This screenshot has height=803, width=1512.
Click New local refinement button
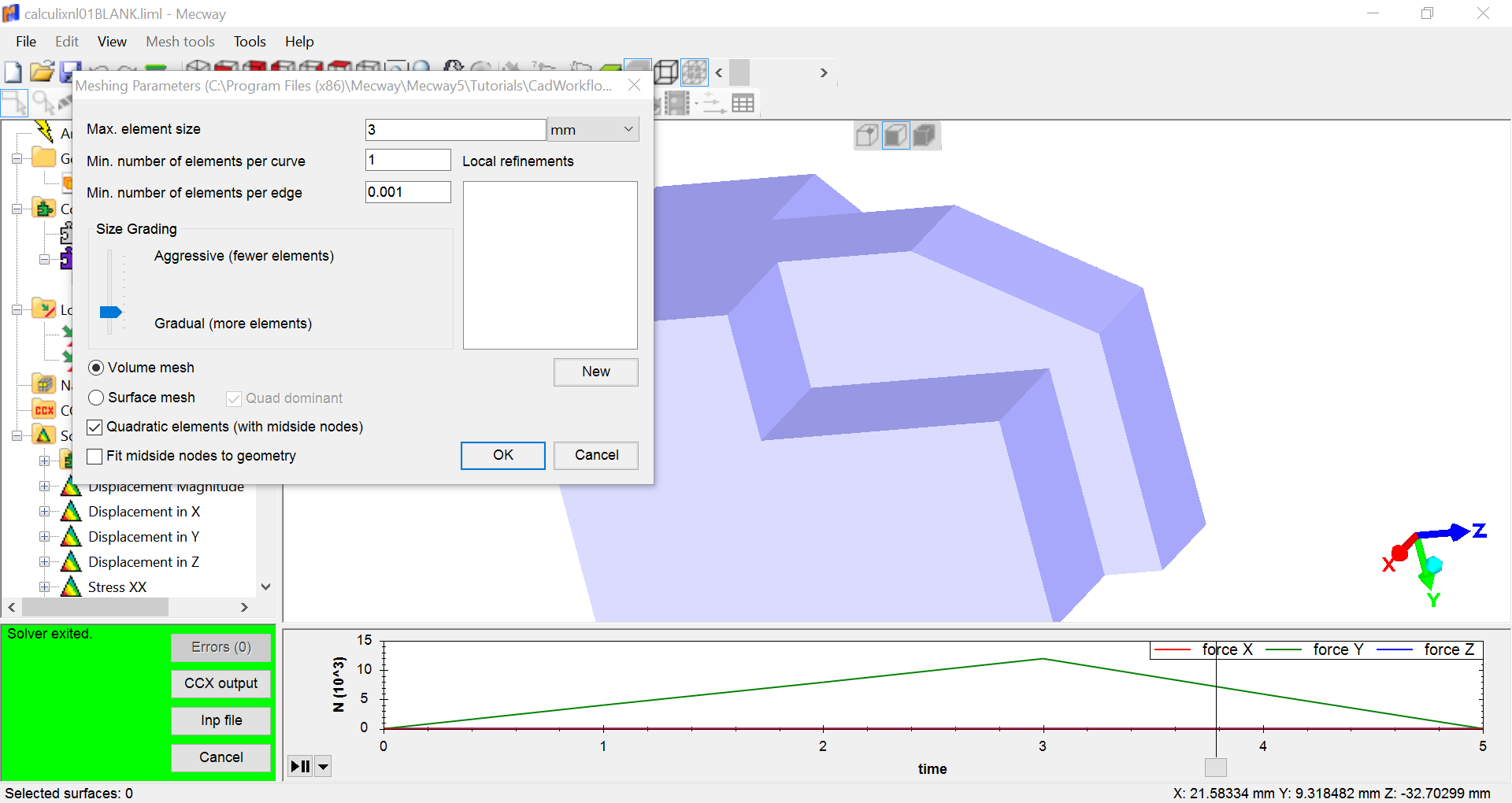(596, 372)
